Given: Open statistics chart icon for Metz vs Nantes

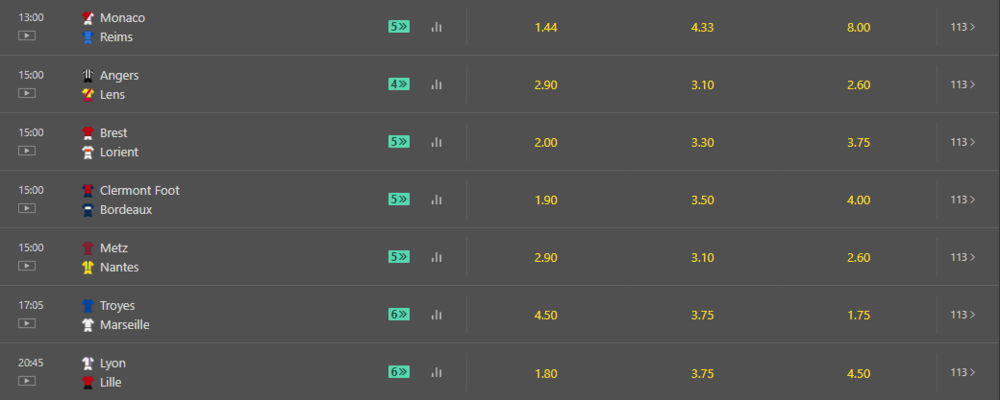Looking at the screenshot, I should 436,256.
